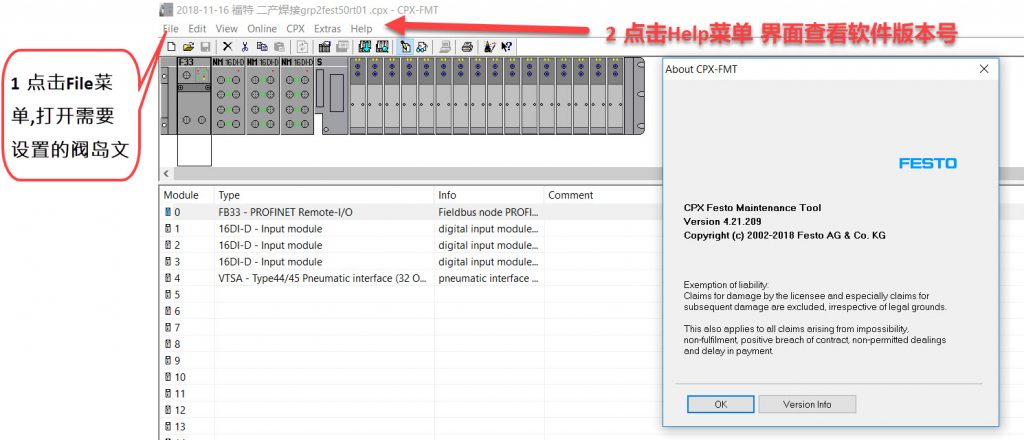Click the greyed refresh arrows toolbar icon
Viewport: 1024px width, 440px height.
pyautogui.click(x=302, y=46)
